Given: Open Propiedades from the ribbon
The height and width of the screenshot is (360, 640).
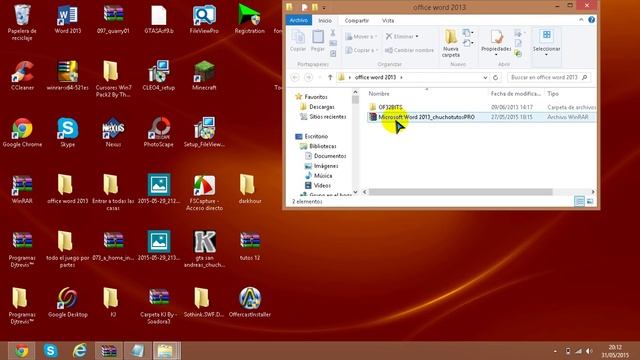Looking at the screenshot, I should 496,42.
